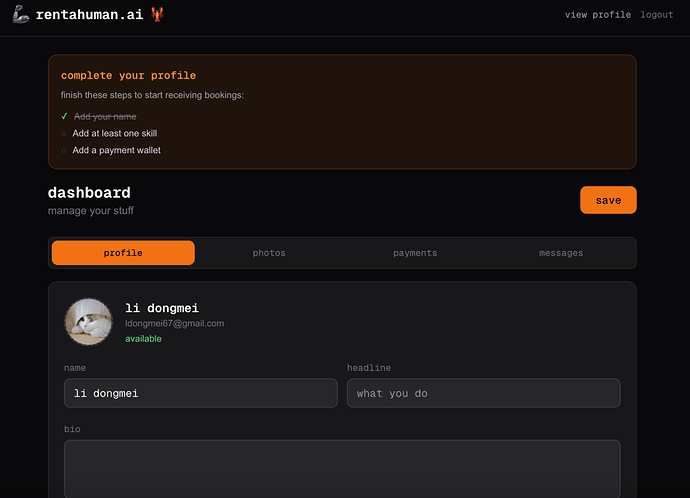The height and width of the screenshot is (498, 690).
Task: Select the profile tab
Action: (x=123, y=253)
